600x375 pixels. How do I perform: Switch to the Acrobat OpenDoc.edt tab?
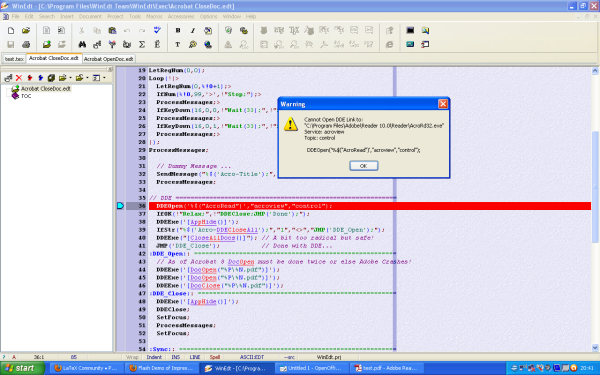click(x=109, y=59)
